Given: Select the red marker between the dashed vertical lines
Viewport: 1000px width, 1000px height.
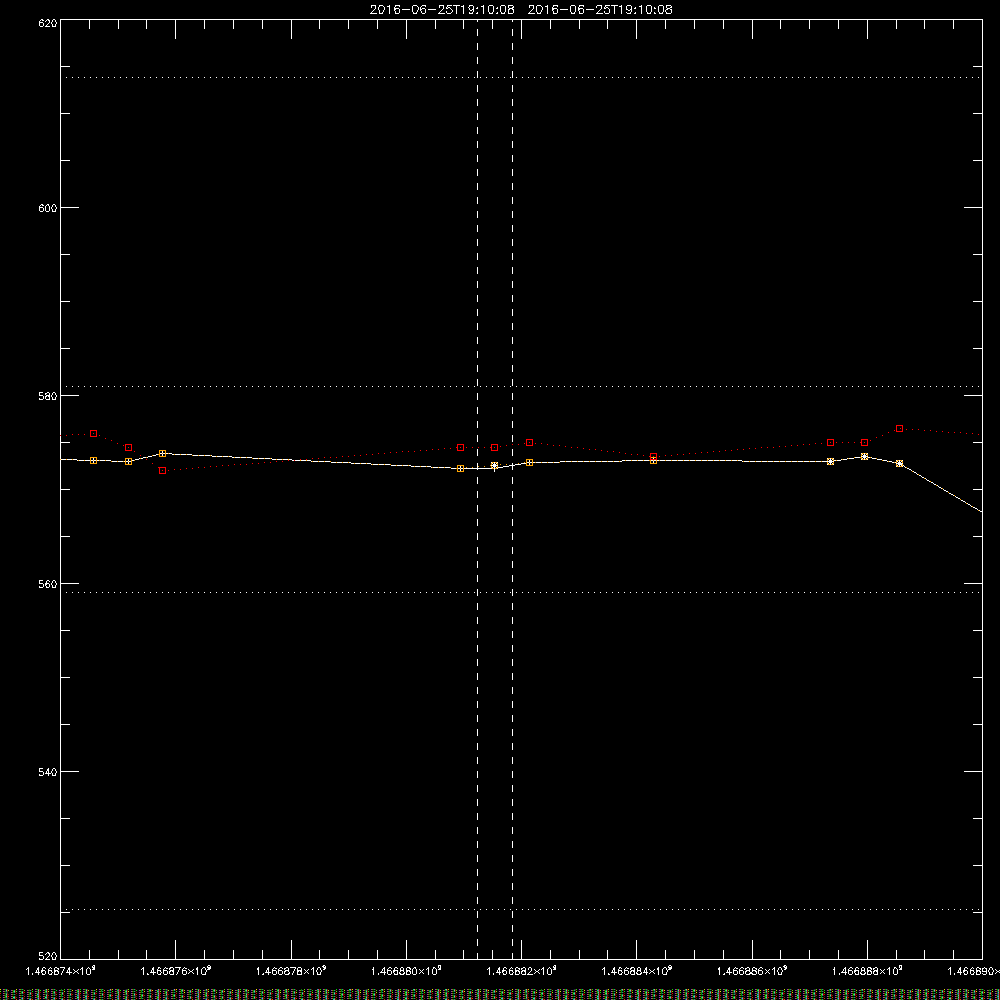Looking at the screenshot, I should click(x=494, y=448).
